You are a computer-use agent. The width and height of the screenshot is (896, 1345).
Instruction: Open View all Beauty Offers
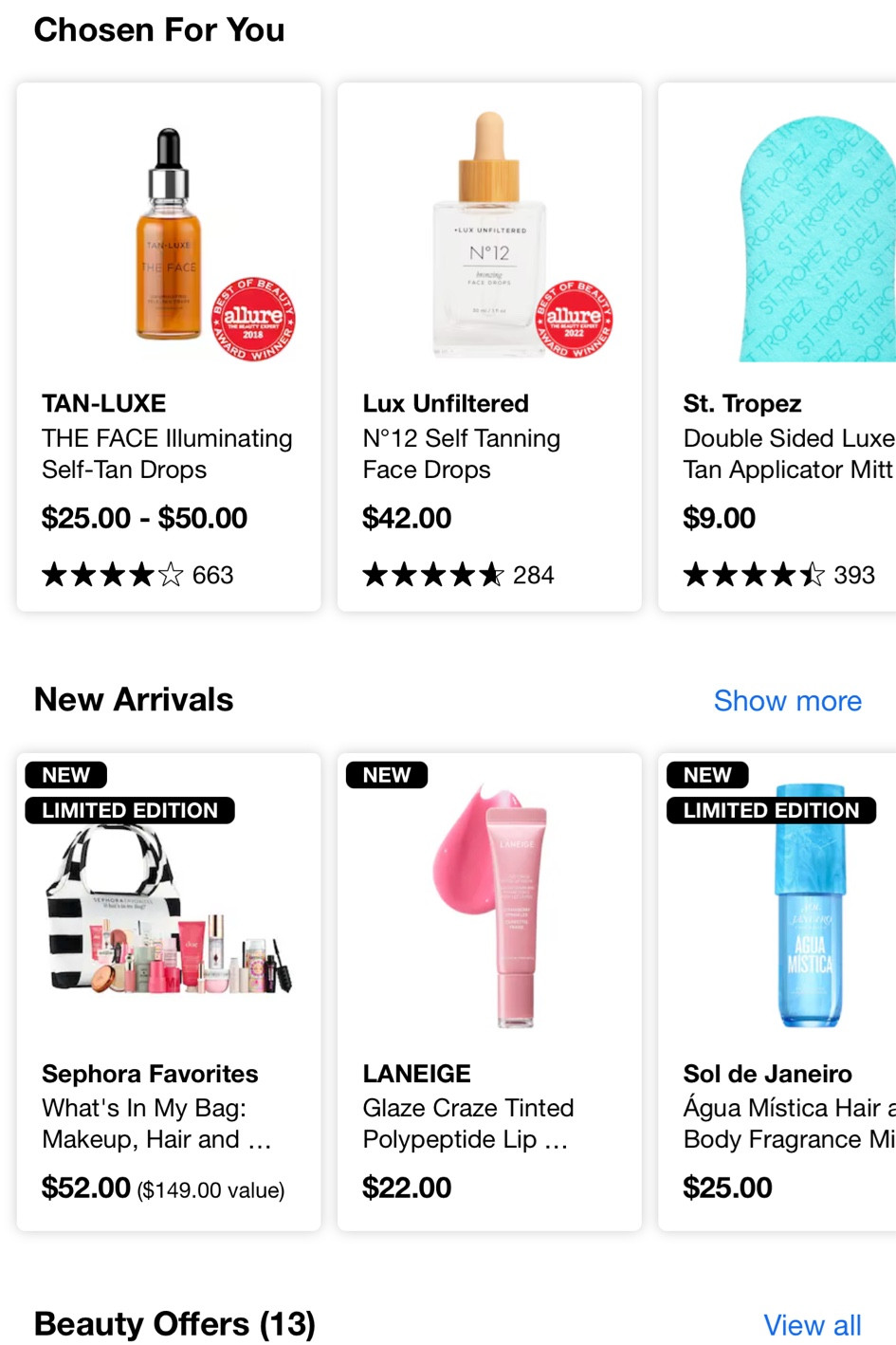coord(813,1324)
